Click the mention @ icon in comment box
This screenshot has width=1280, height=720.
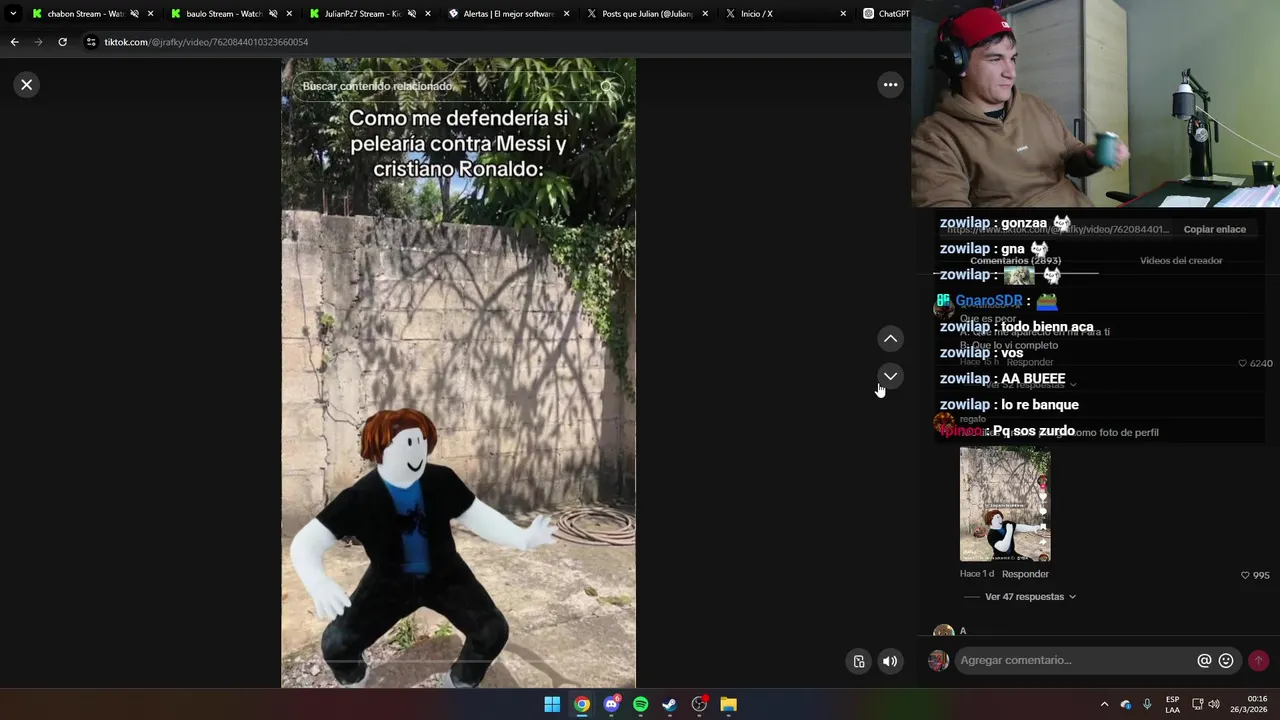(1204, 661)
